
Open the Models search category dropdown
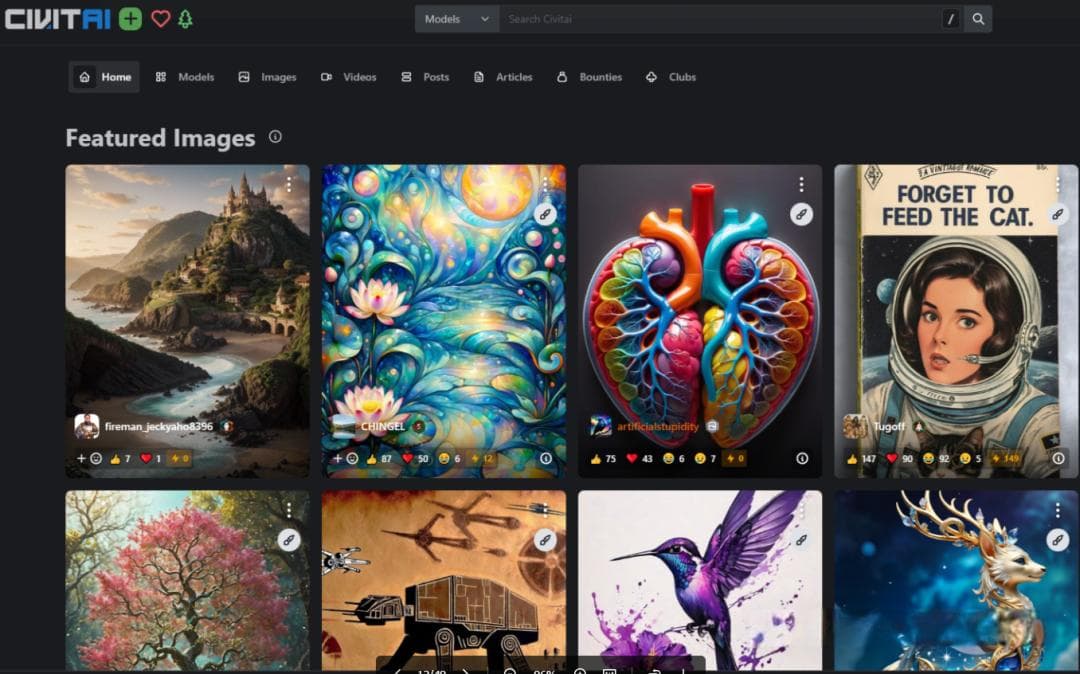(x=457, y=19)
